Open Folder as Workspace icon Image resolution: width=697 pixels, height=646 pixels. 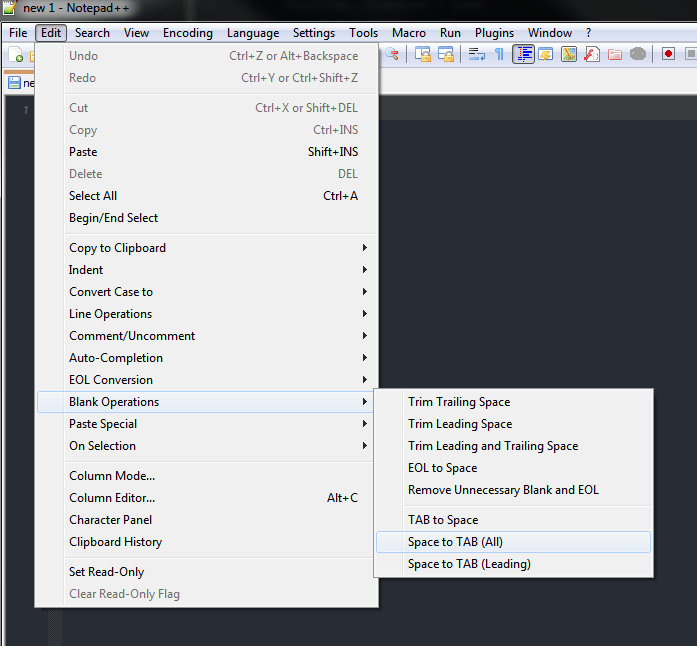coord(615,54)
